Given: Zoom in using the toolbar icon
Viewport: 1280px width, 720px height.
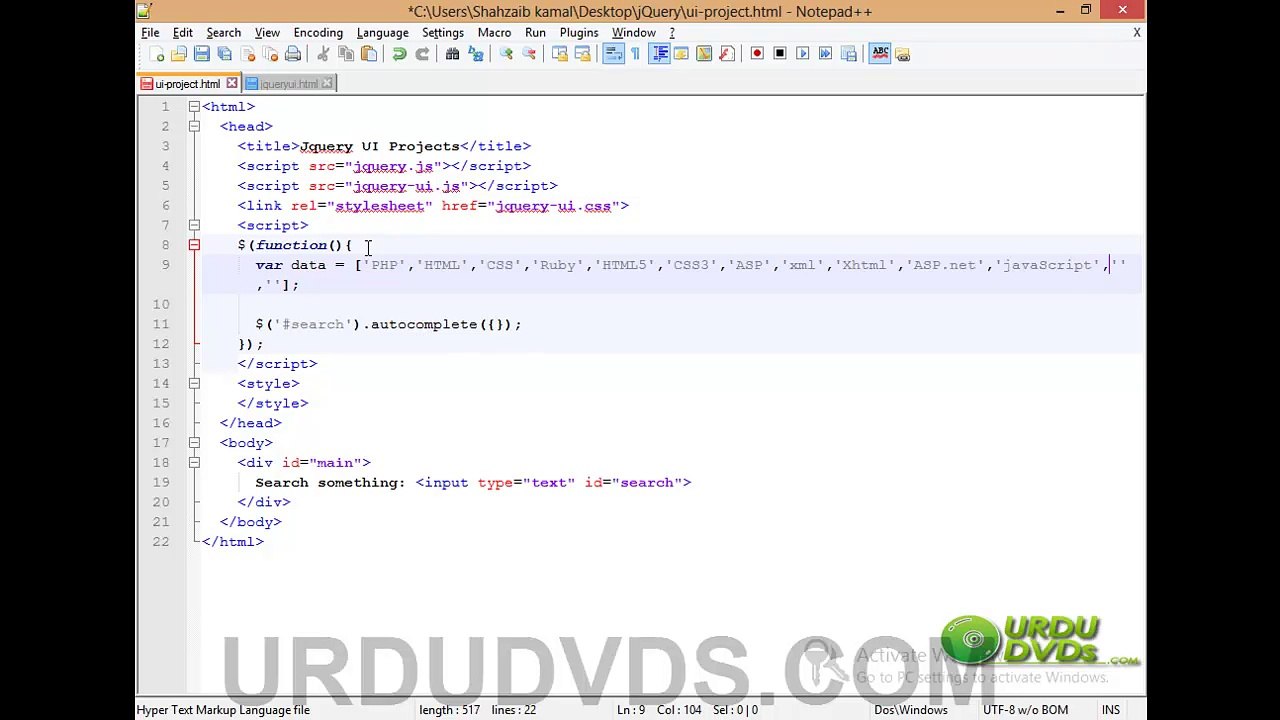Looking at the screenshot, I should click(506, 54).
